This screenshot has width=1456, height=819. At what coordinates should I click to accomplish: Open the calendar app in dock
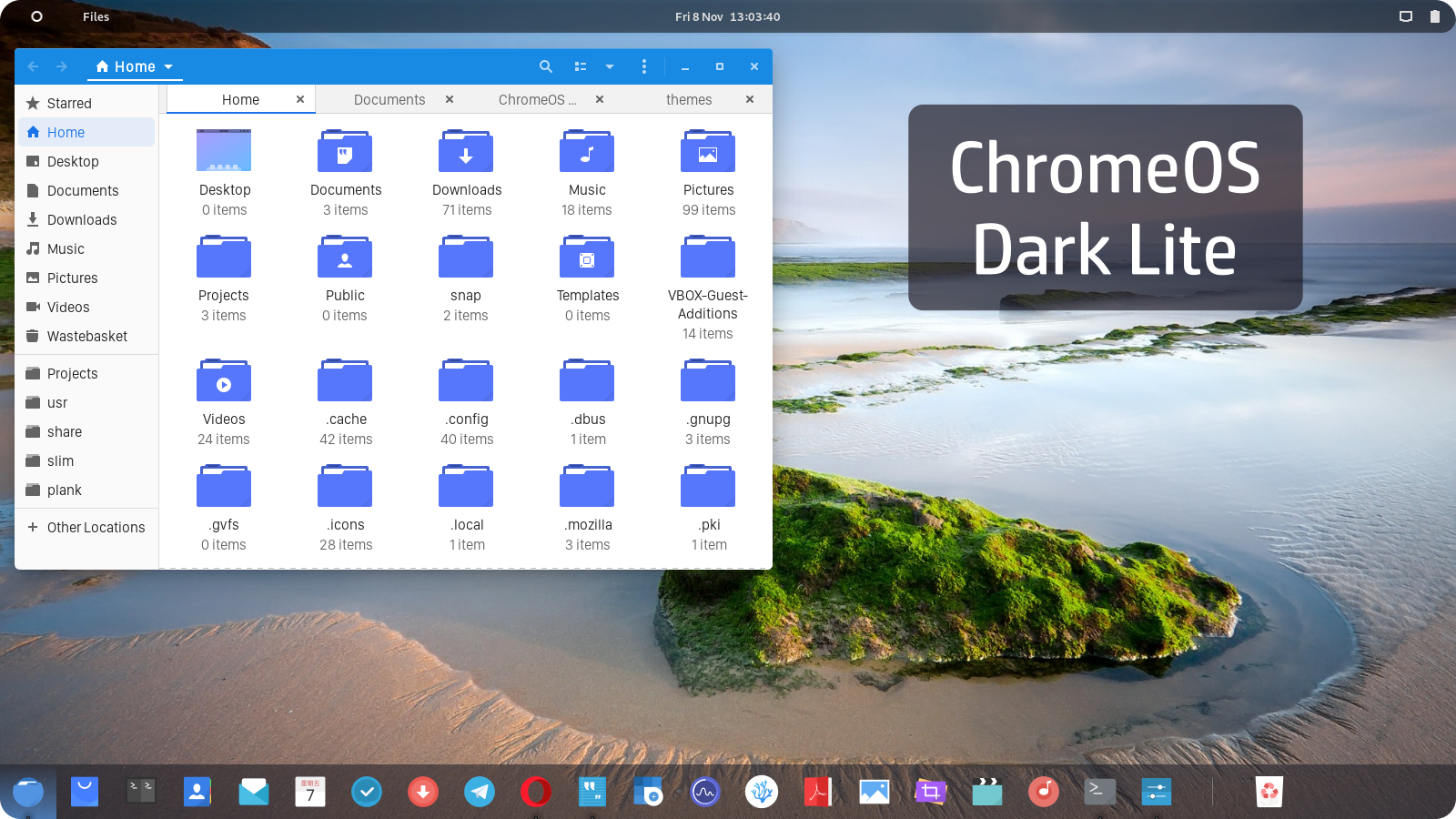(310, 792)
